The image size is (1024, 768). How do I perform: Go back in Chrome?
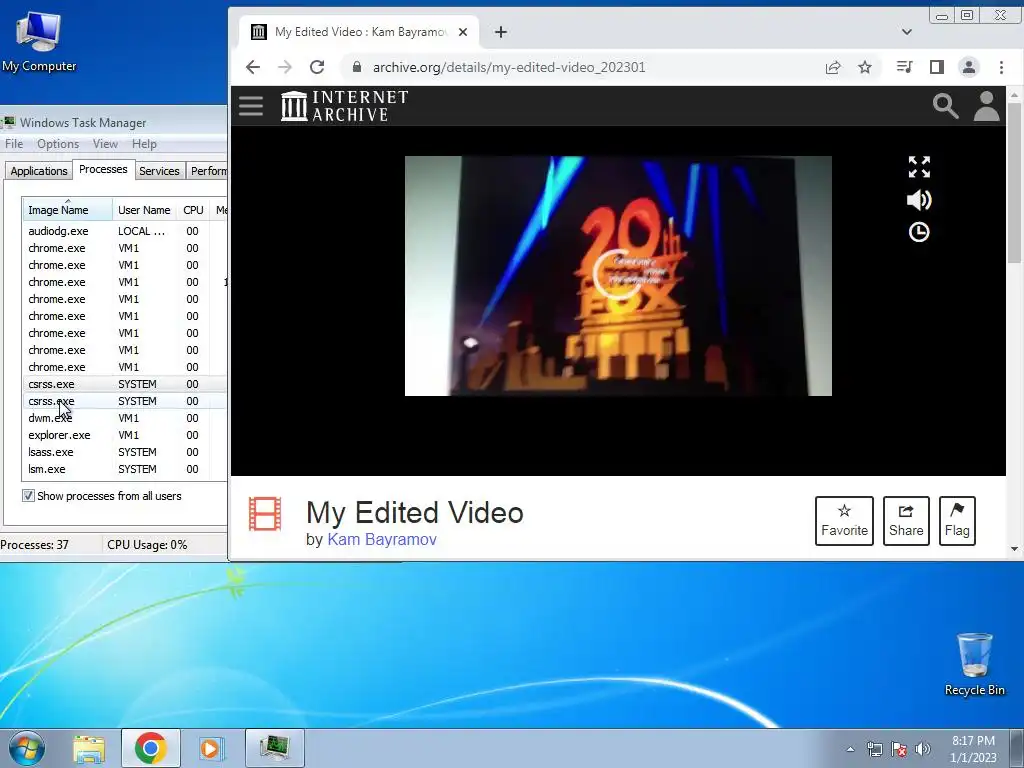coord(253,67)
